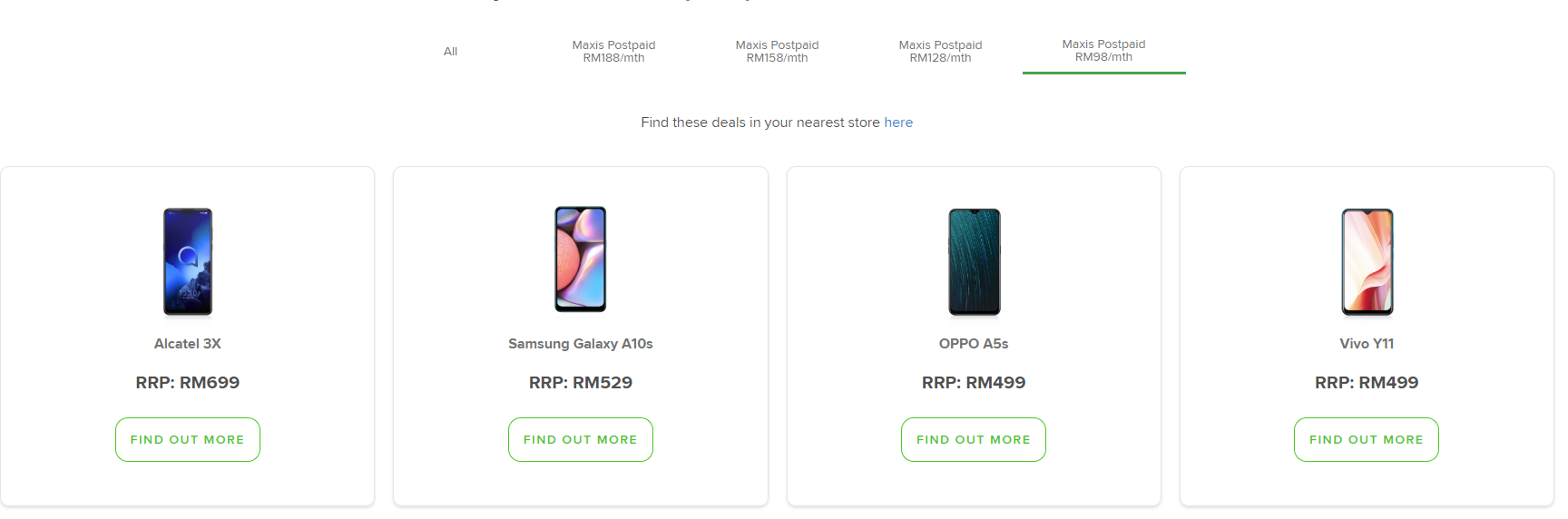Switch to Maxis Postpaid RM188/mth tab
The width and height of the screenshot is (1568, 519).
pos(613,52)
